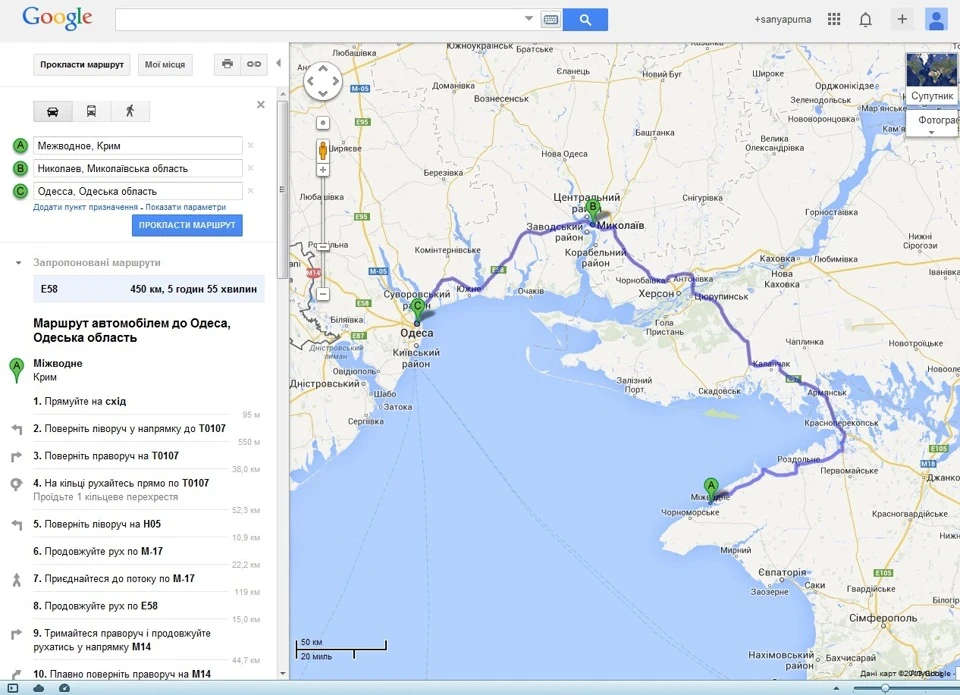Collapse the Запропоновані маршрути section

coord(18,263)
